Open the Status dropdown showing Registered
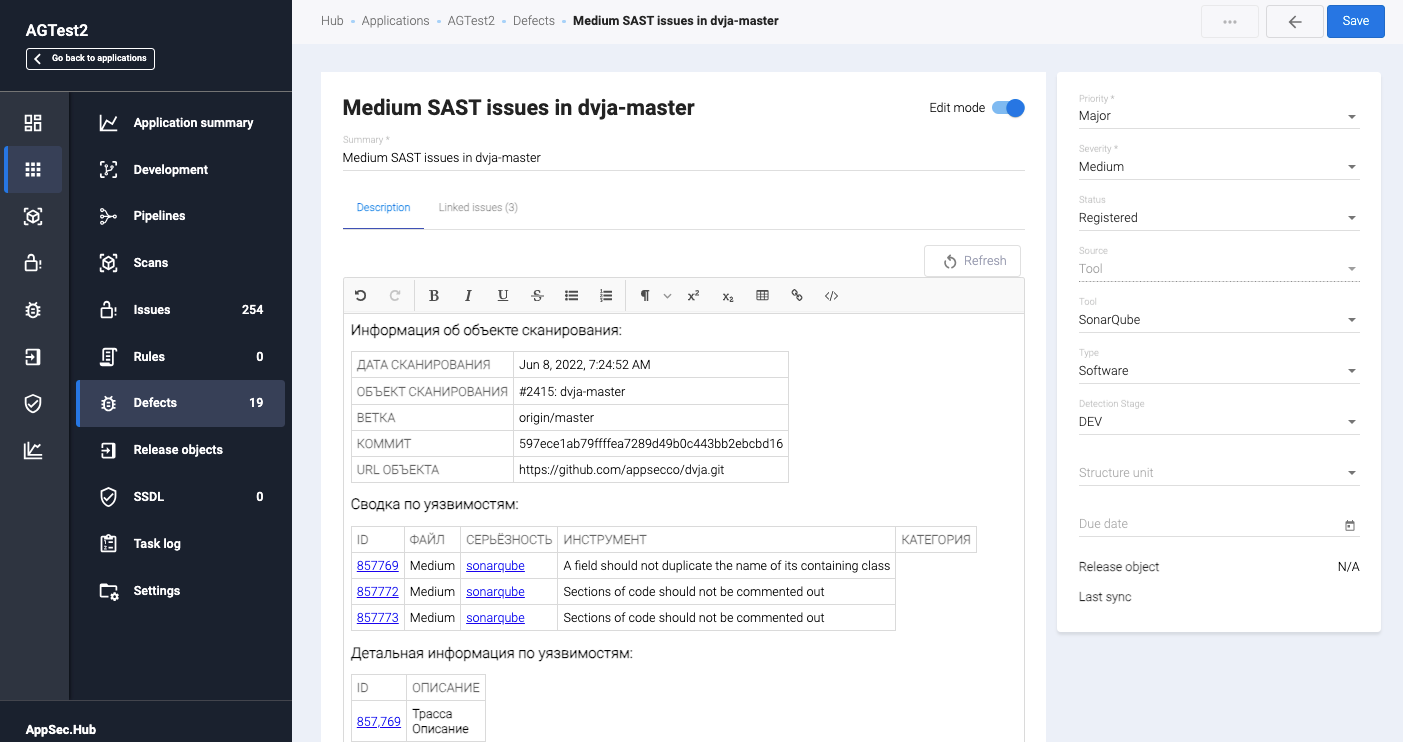Image resolution: width=1403 pixels, height=742 pixels. tap(1352, 218)
